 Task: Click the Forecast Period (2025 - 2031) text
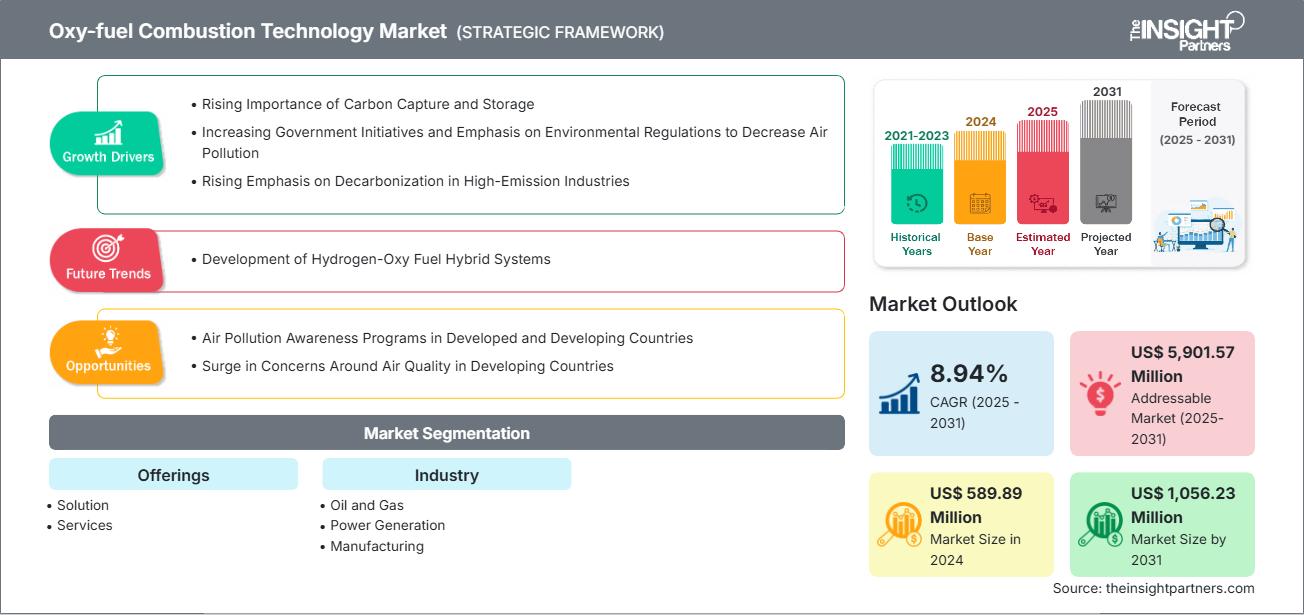(1196, 123)
